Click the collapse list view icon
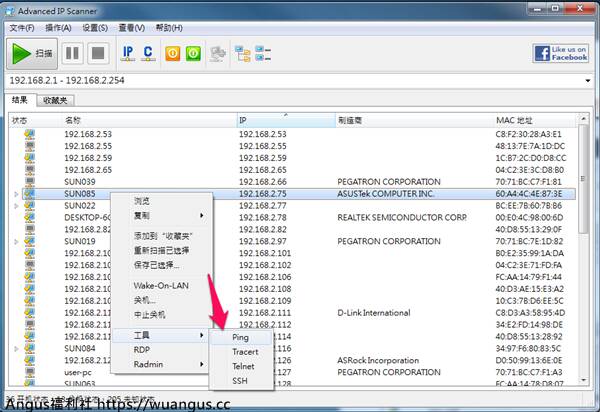Viewport: 600px width, 412px height. pyautogui.click(x=263, y=54)
